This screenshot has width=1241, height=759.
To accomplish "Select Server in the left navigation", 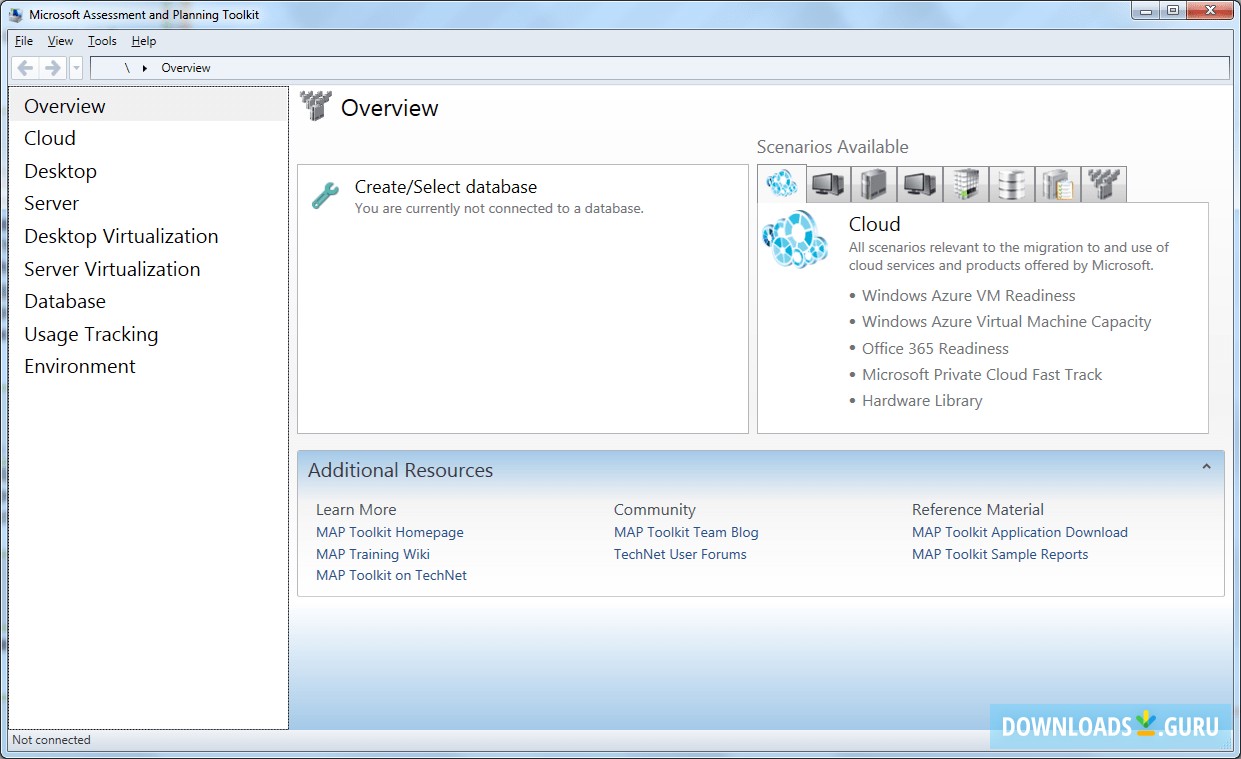I will [x=148, y=203].
